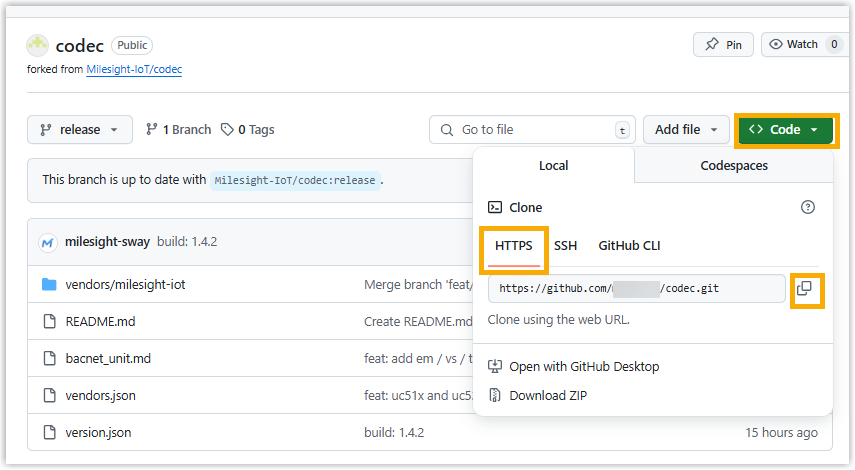The height and width of the screenshot is (470, 855).
Task: Switch to the GitHub CLI clone tab
Action: (x=629, y=246)
